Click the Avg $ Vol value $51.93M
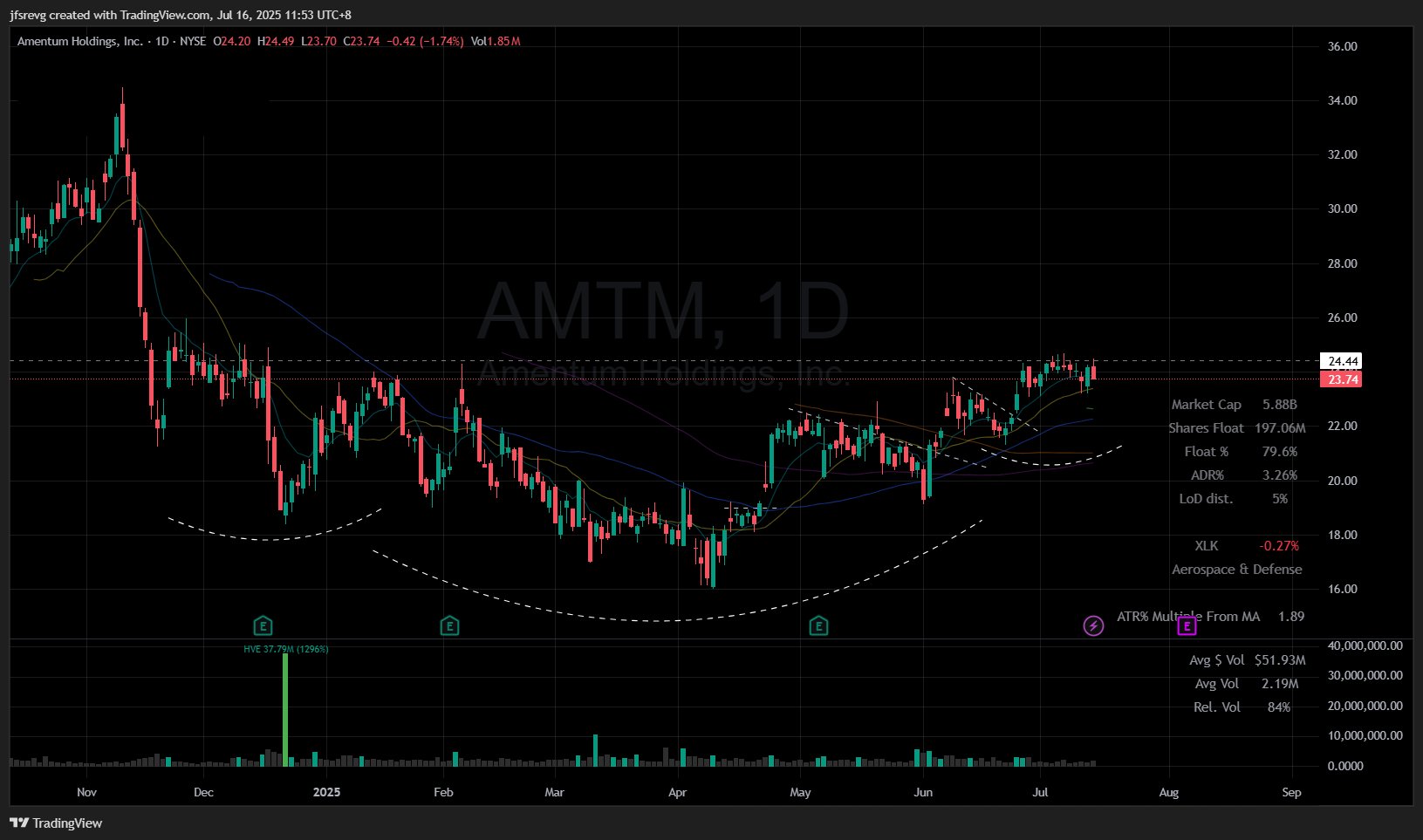The image size is (1423, 840). pos(1280,660)
